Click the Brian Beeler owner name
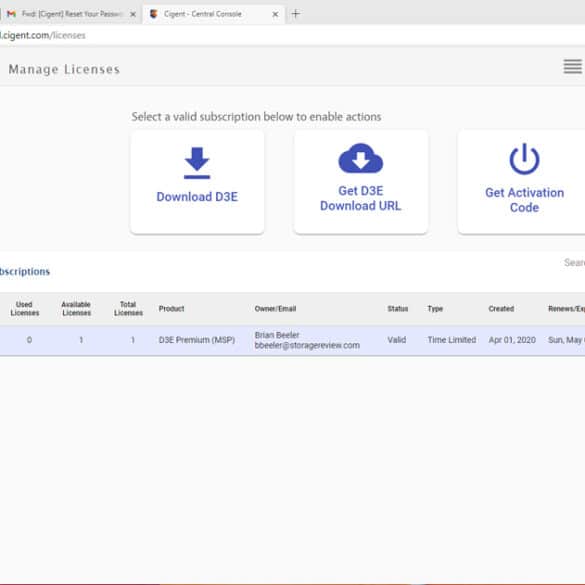 point(277,335)
